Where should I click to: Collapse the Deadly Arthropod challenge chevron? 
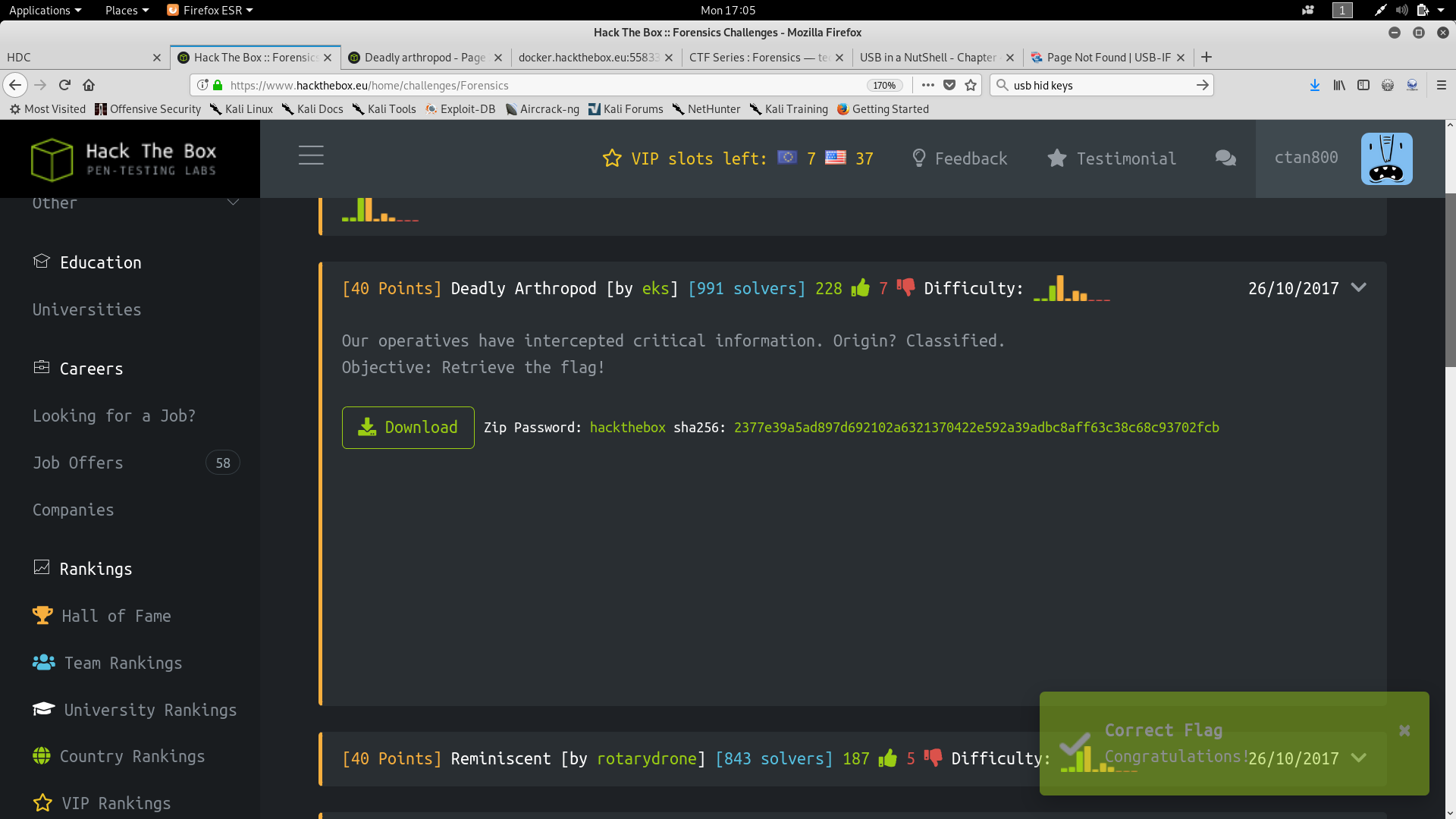coord(1359,287)
